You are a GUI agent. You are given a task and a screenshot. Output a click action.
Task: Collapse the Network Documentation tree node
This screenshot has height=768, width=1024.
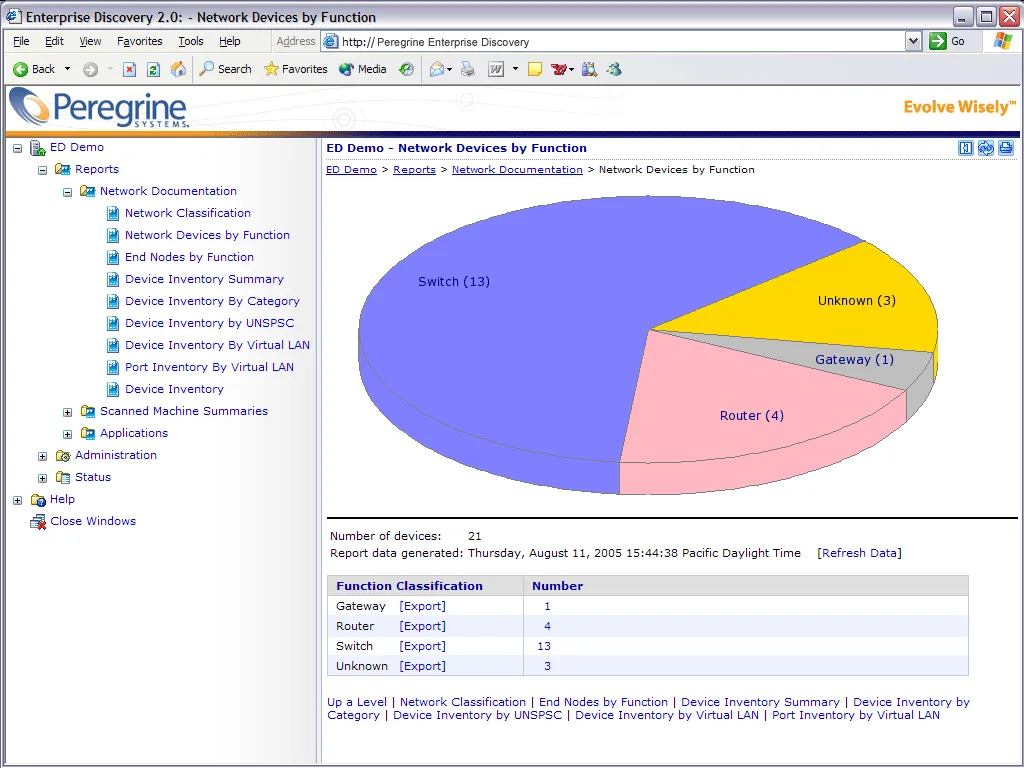[67, 192]
